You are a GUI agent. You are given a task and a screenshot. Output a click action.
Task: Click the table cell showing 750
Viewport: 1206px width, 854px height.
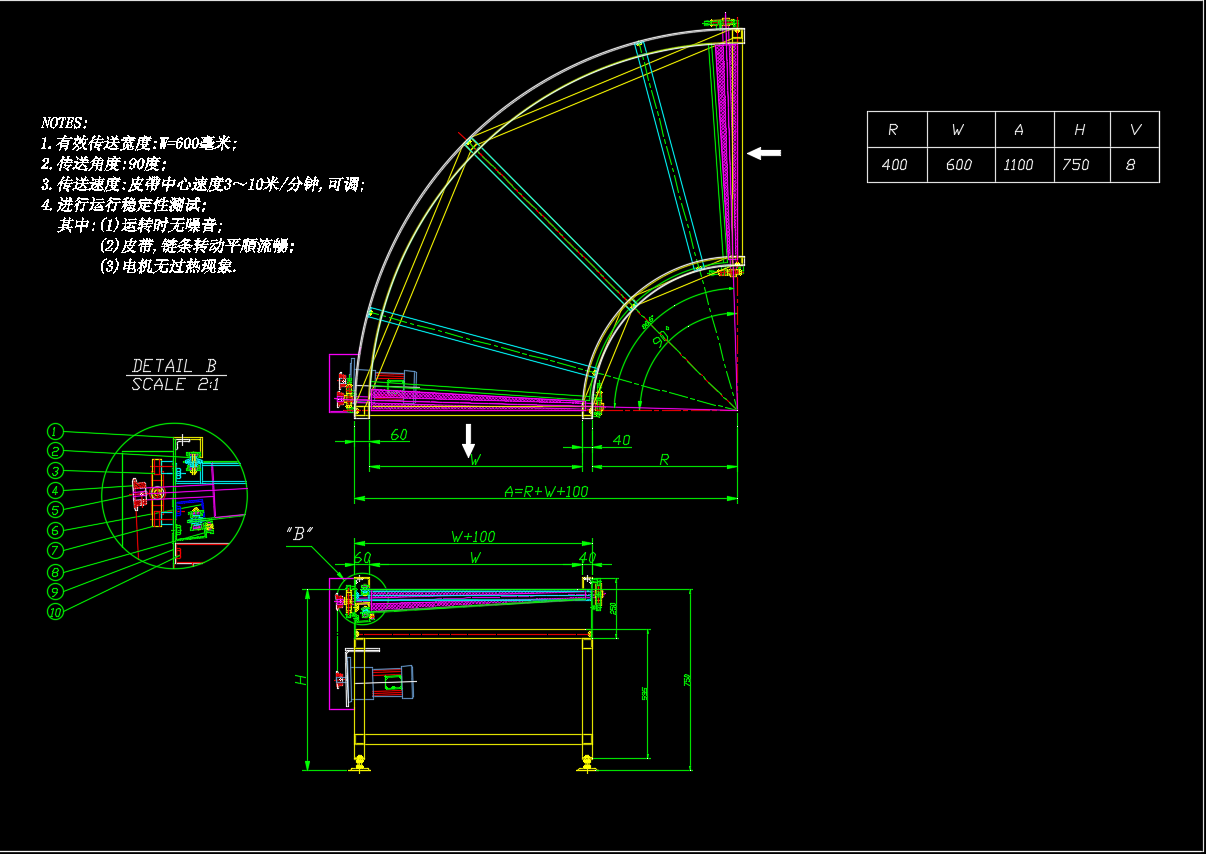pos(1076,165)
